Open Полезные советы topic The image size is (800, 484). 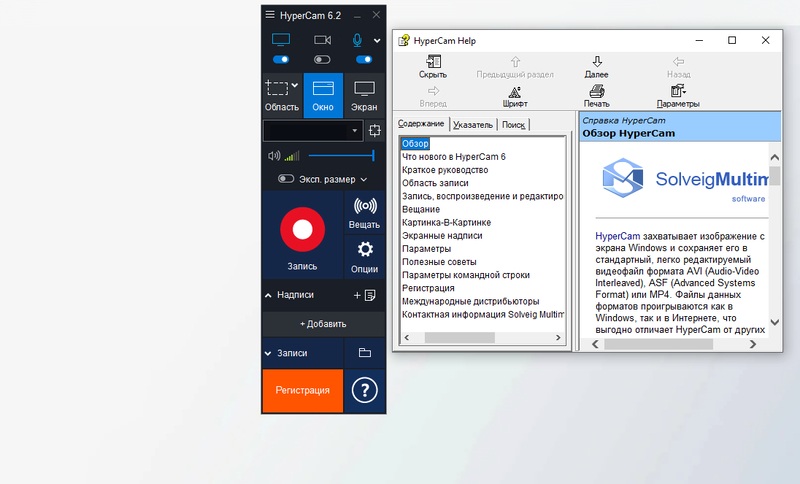[439, 262]
